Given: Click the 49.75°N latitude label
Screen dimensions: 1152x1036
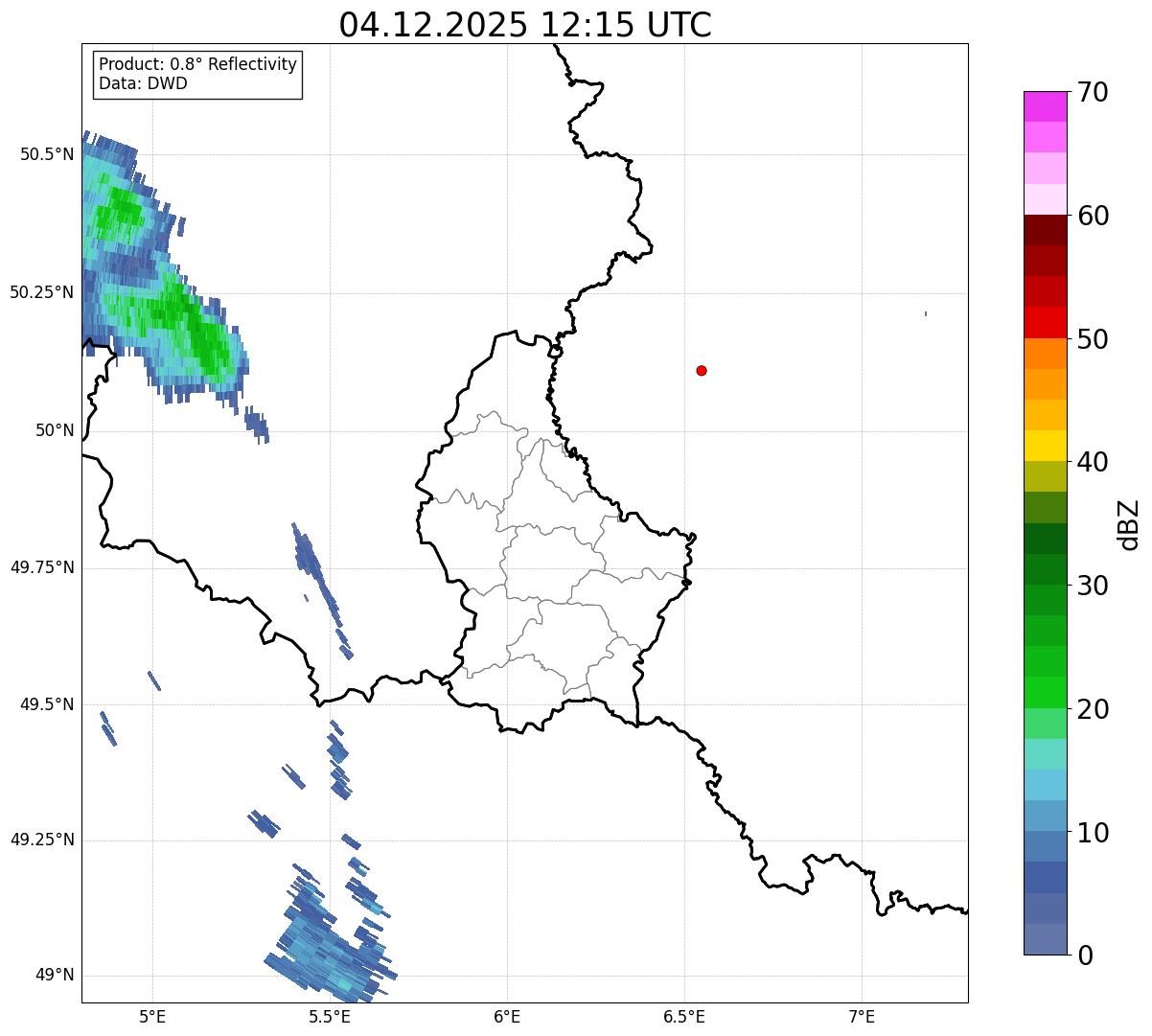Looking at the screenshot, I should pyautogui.click(x=42, y=567).
